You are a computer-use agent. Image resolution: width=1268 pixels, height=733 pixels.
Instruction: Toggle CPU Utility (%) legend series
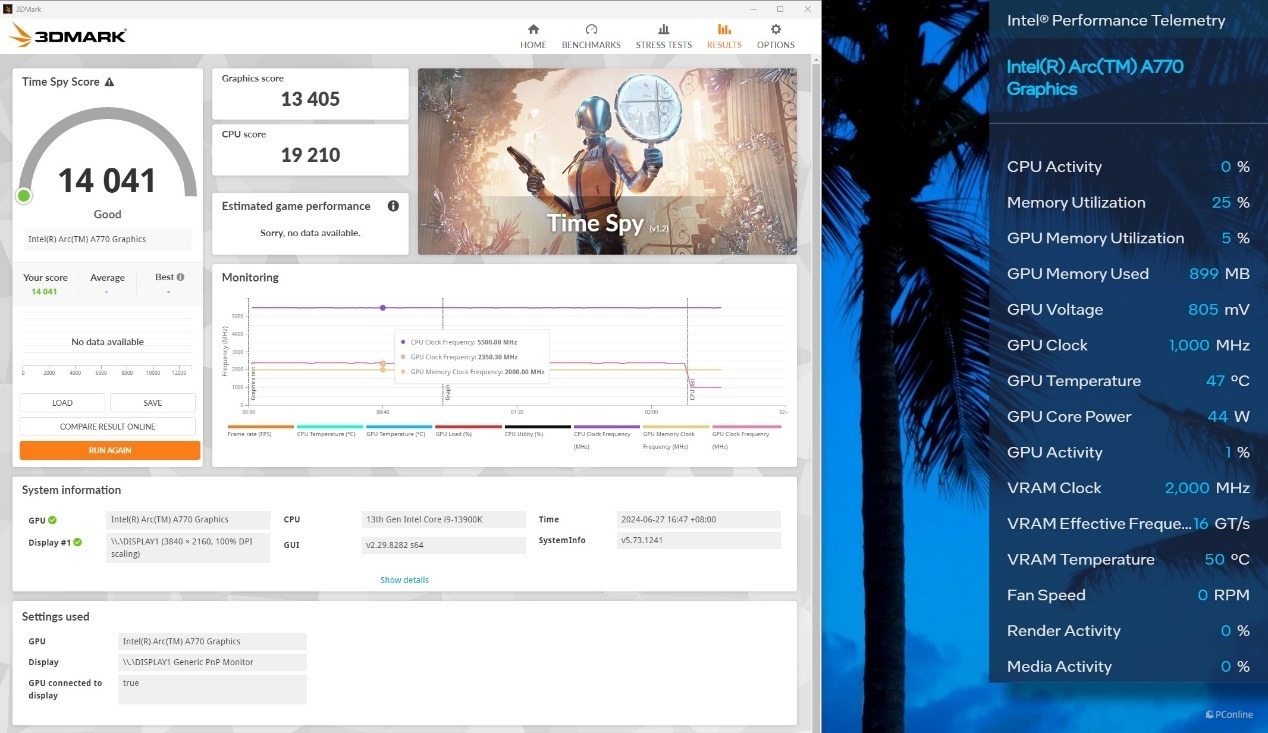(x=537, y=431)
